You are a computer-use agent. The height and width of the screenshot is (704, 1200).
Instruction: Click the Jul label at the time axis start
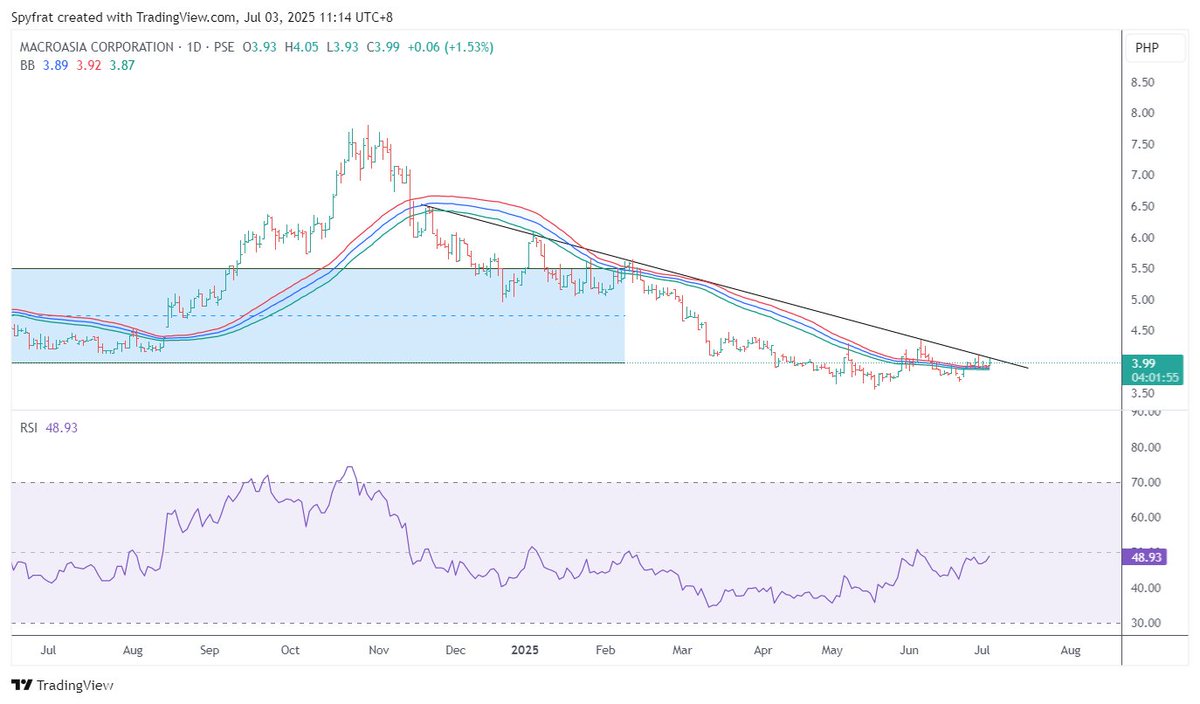(x=49, y=650)
